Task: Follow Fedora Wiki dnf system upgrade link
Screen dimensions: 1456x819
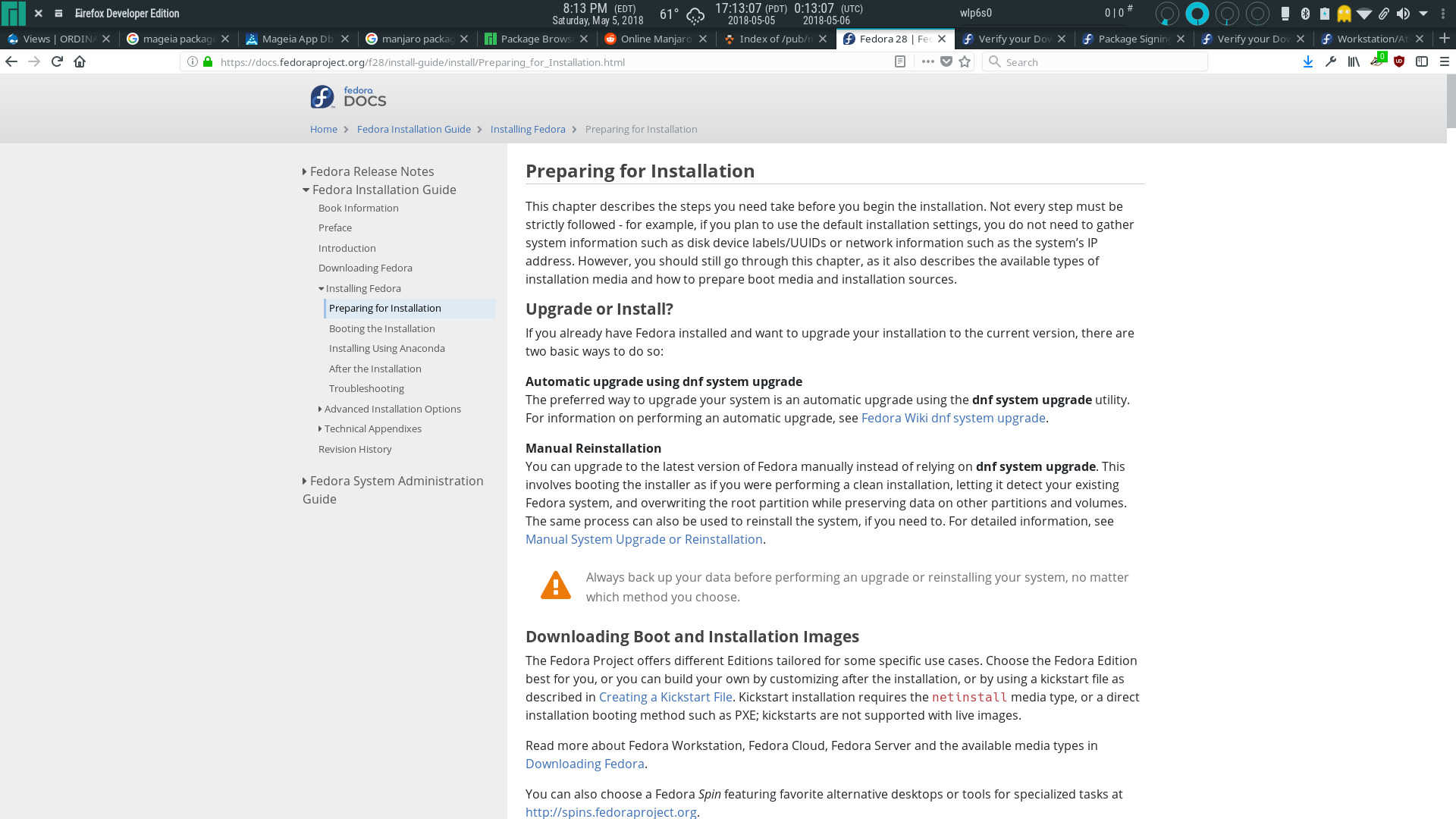Action: (953, 418)
